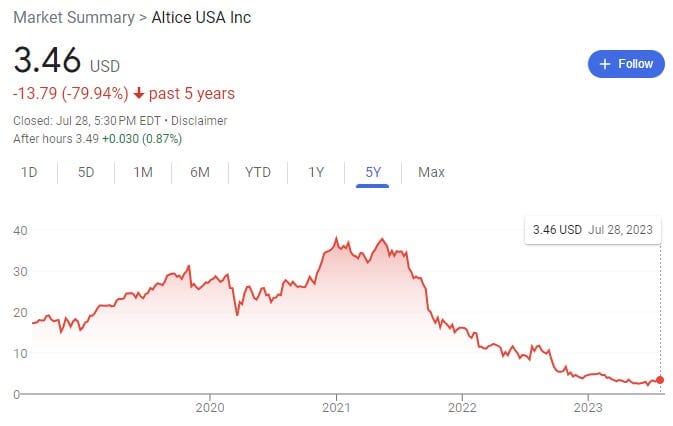Show the 1M chart view
Image resolution: width=673 pixels, height=426 pixels.
tap(143, 172)
